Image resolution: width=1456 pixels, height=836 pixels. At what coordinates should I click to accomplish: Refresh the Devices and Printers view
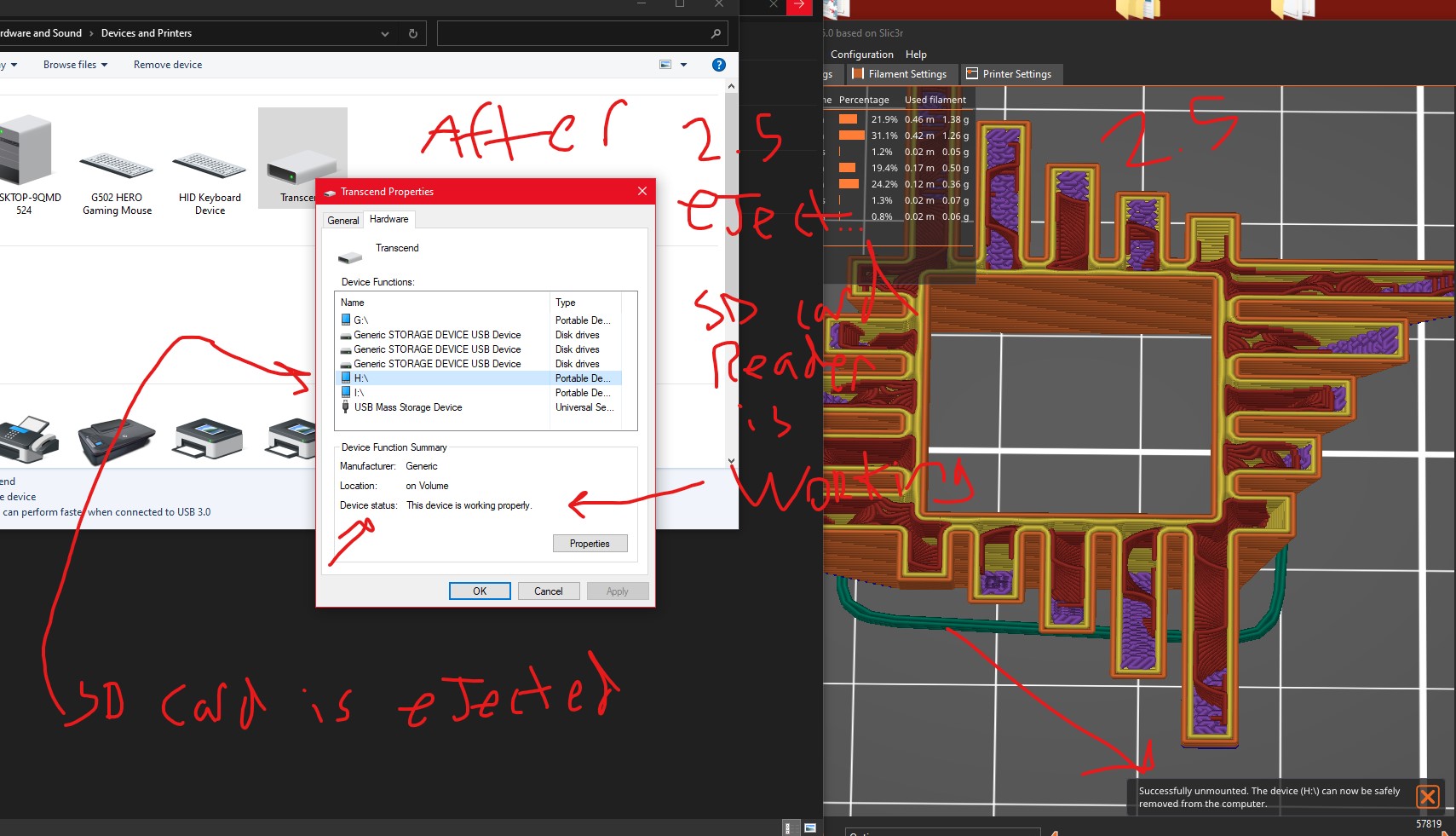point(412,33)
